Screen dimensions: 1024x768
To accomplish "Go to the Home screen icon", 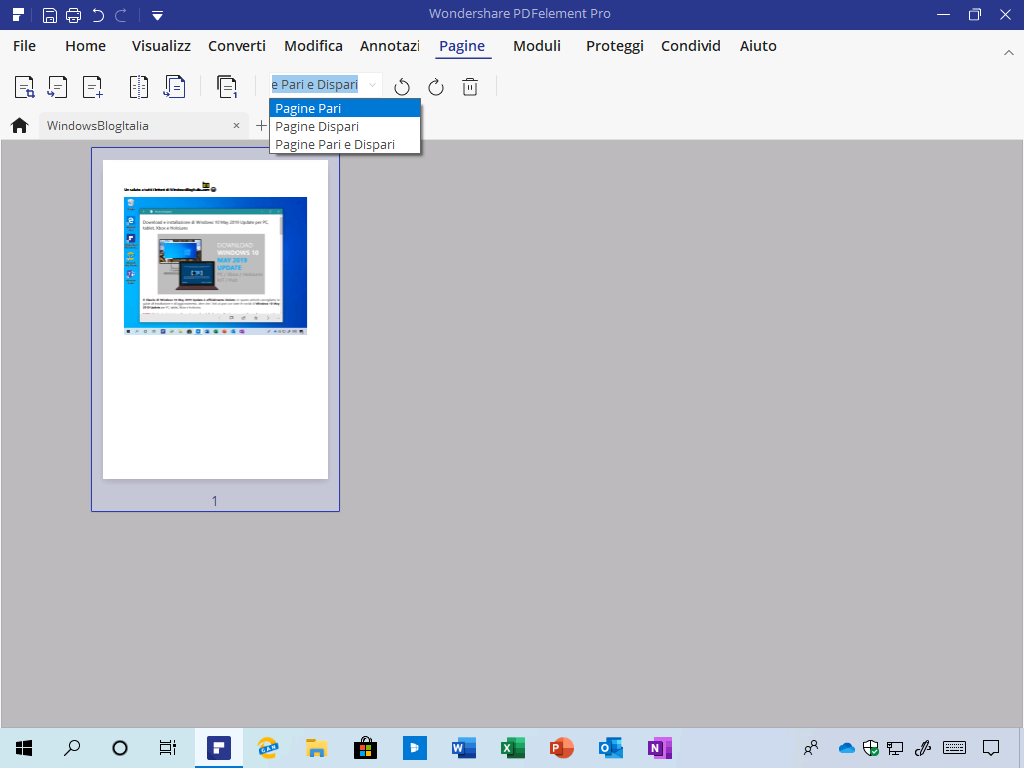I will click(20, 125).
